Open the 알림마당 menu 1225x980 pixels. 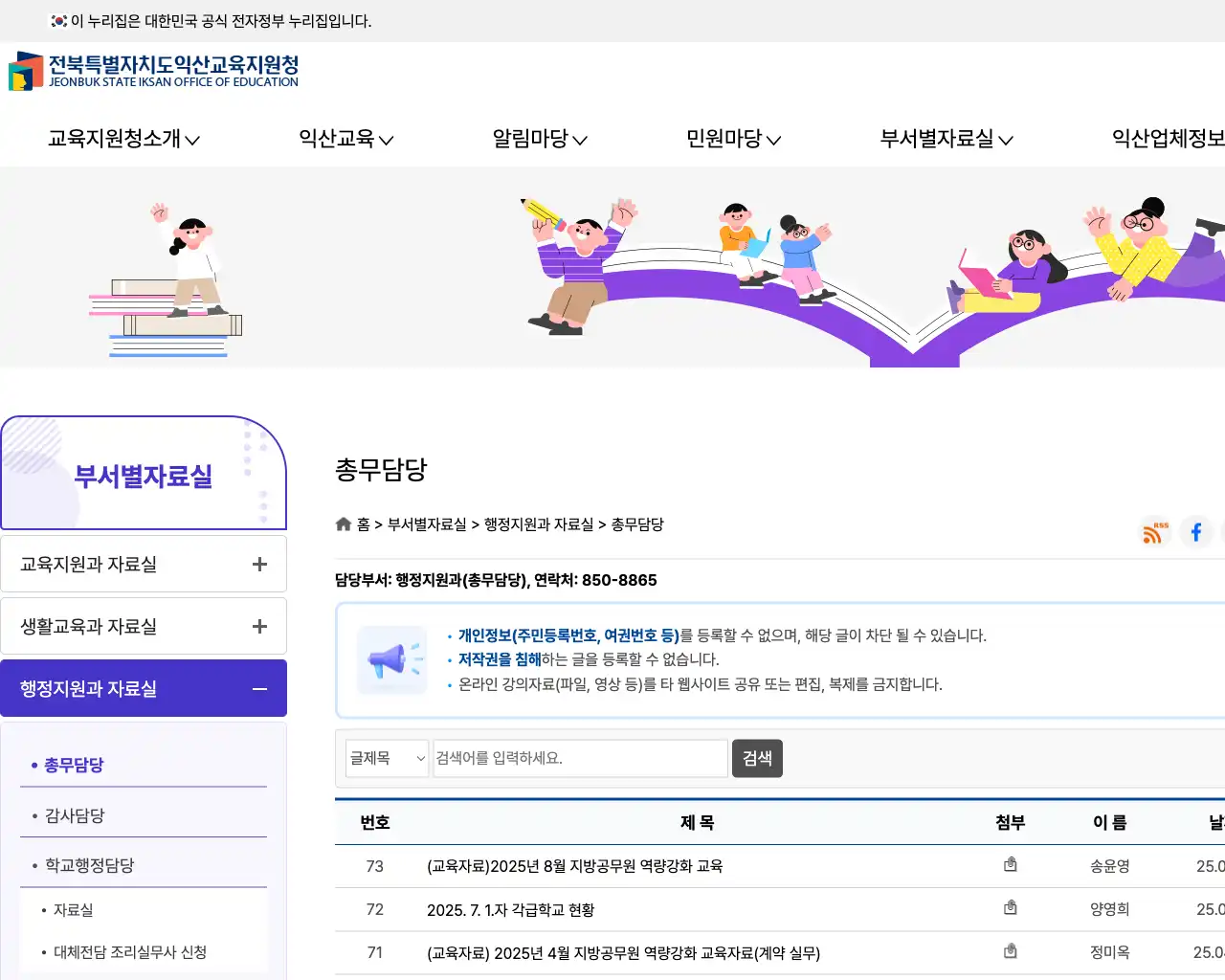(539, 139)
